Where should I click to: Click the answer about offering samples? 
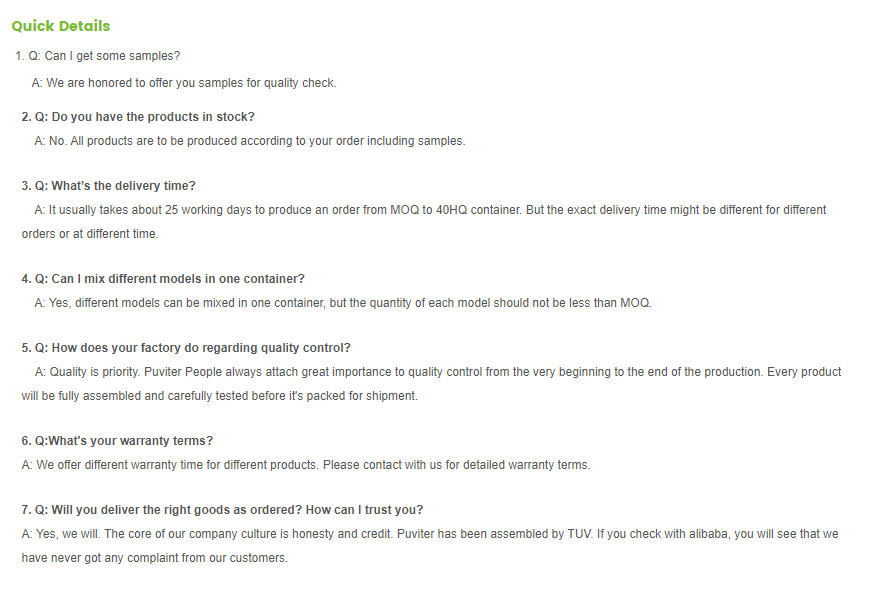(x=184, y=83)
